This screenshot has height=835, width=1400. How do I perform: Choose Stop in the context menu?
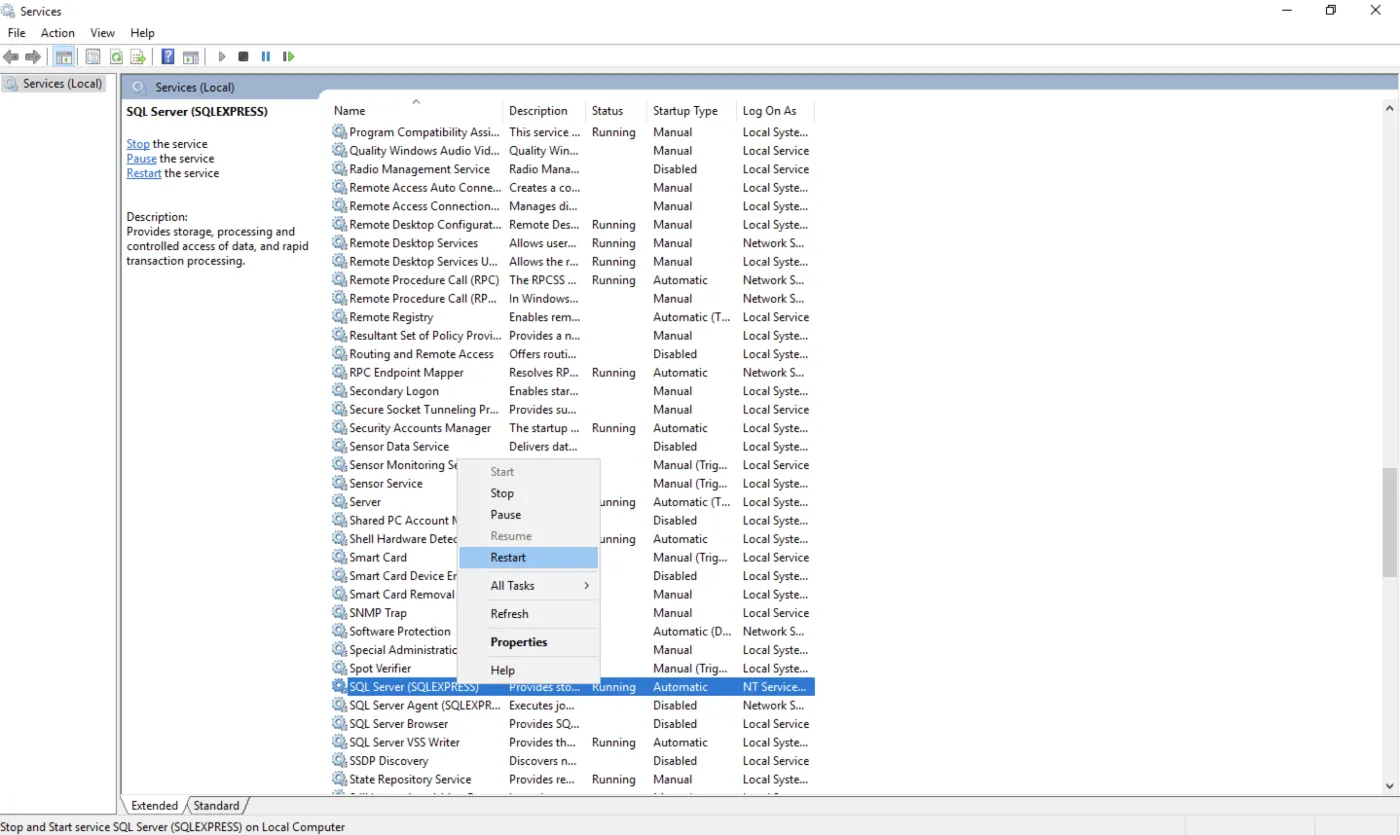[x=528, y=494]
